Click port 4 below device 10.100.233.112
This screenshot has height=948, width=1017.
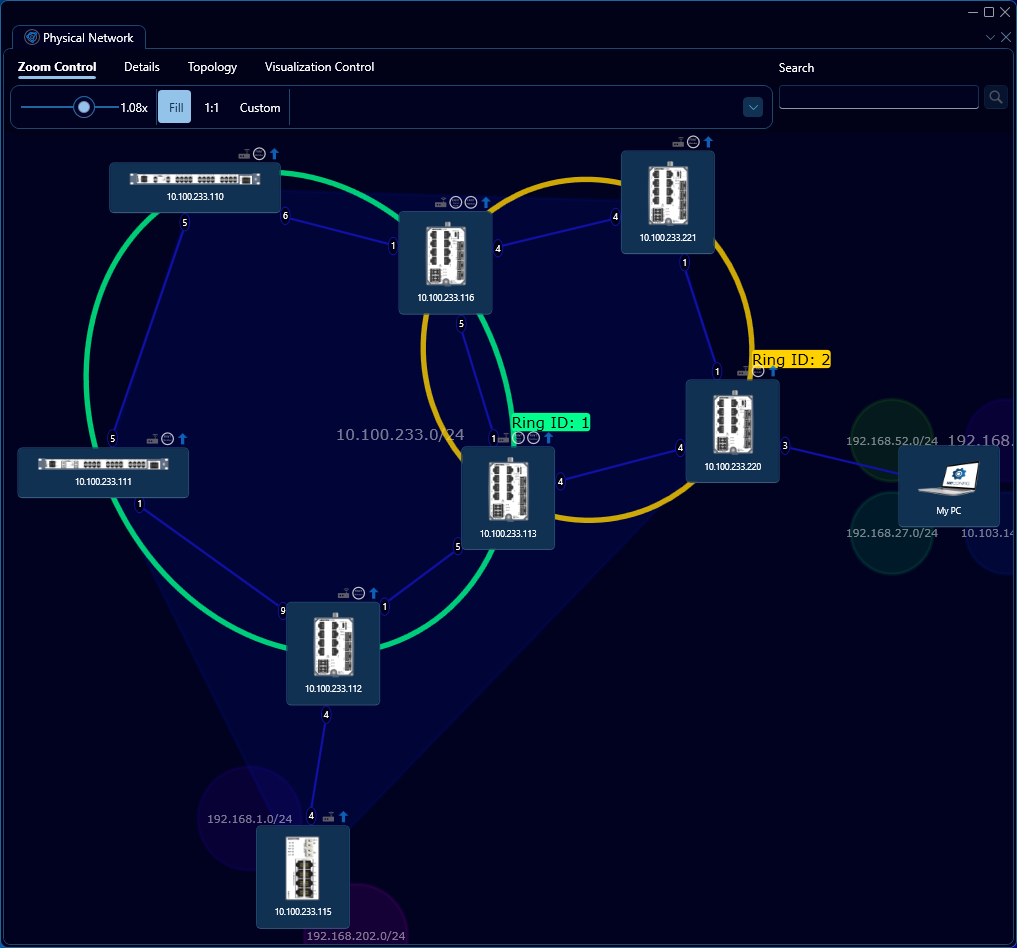326,715
